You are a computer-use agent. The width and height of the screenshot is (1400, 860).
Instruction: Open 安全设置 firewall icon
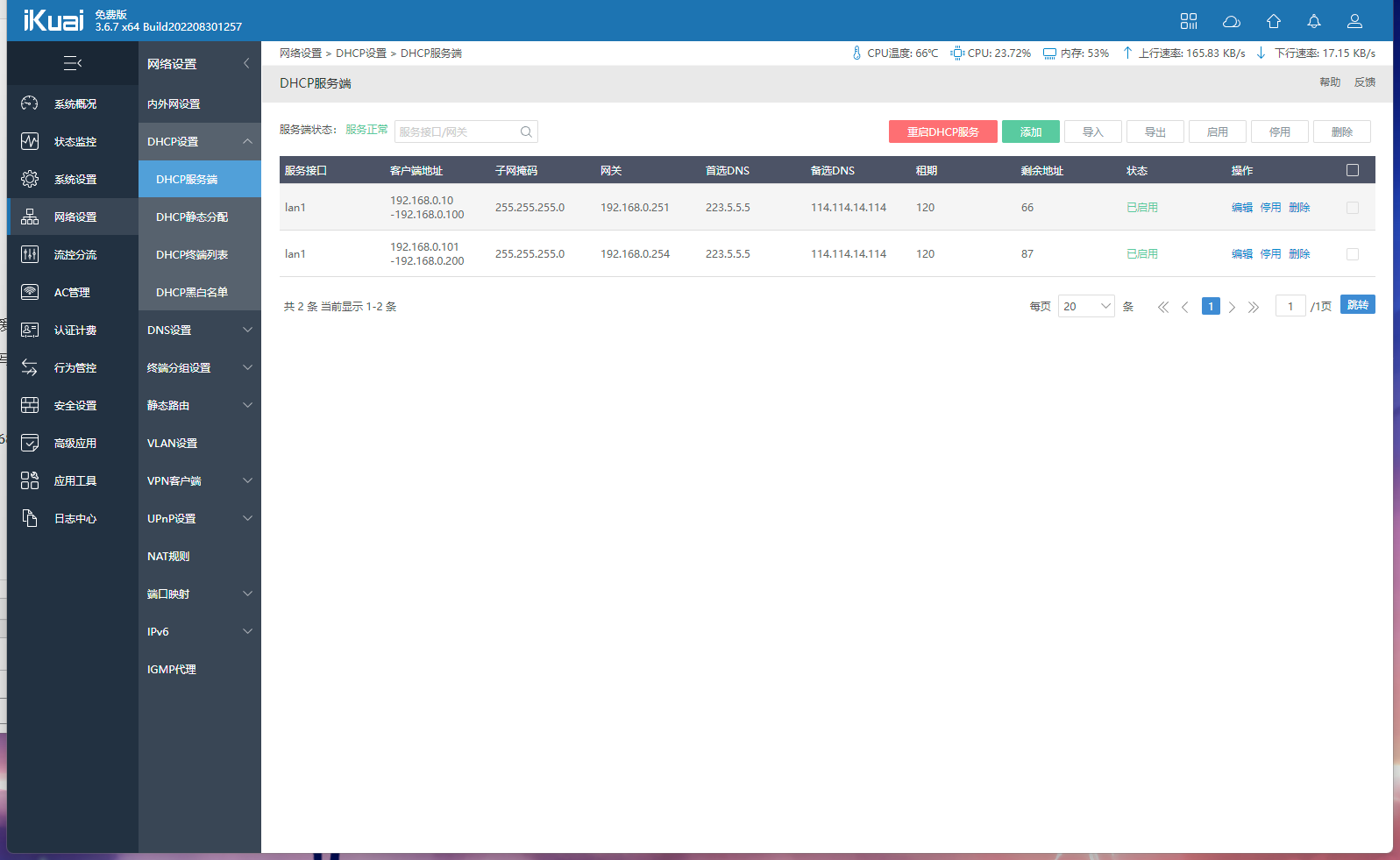coord(30,405)
